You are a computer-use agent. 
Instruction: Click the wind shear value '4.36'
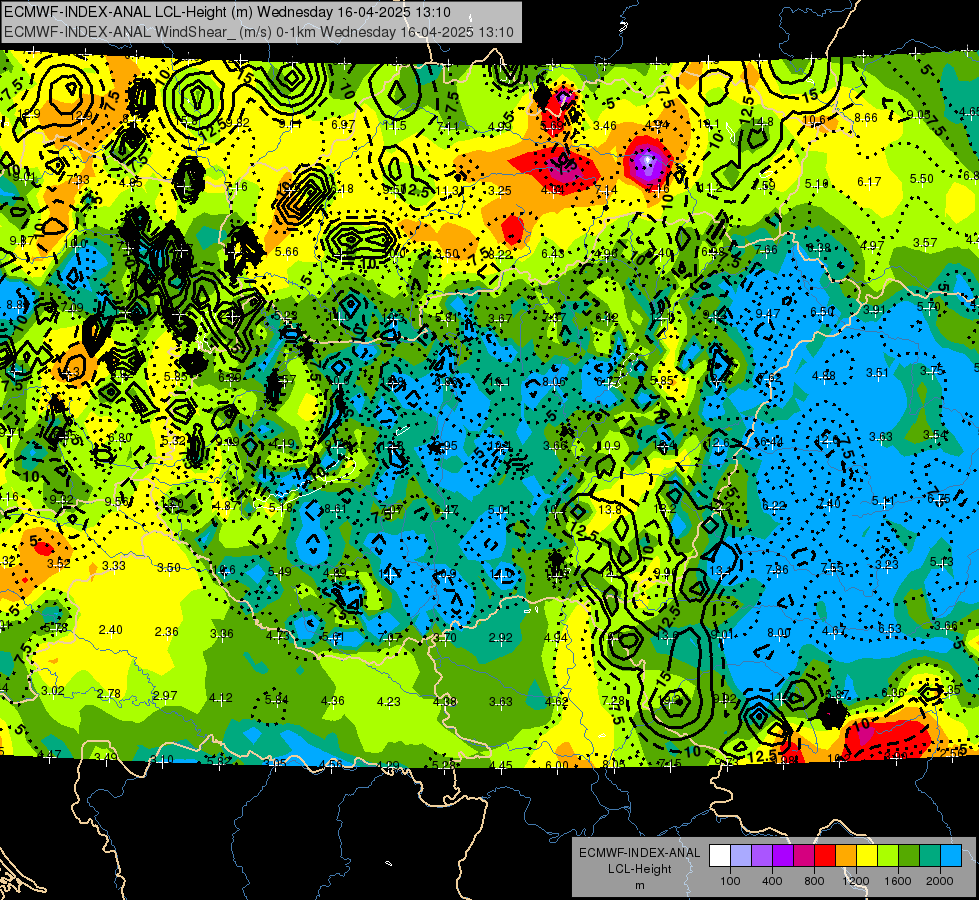[x=333, y=701]
